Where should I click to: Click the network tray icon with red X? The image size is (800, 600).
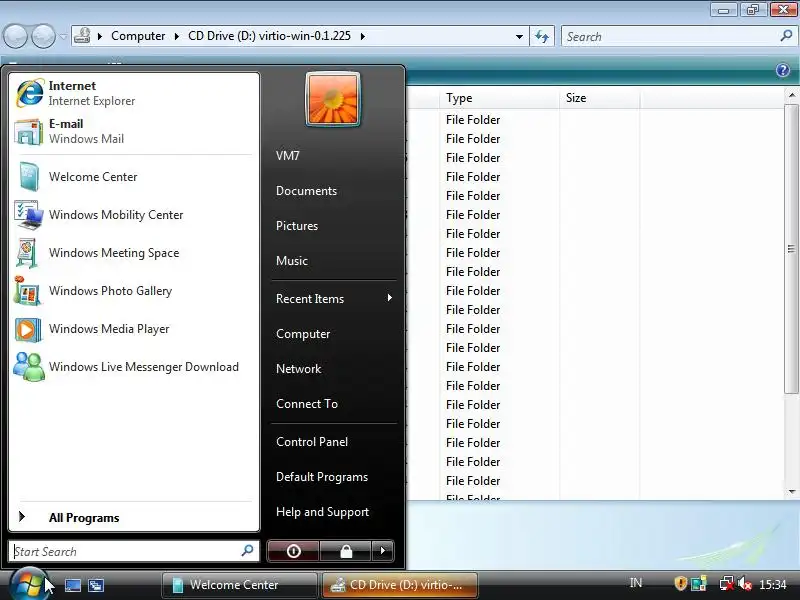click(727, 583)
